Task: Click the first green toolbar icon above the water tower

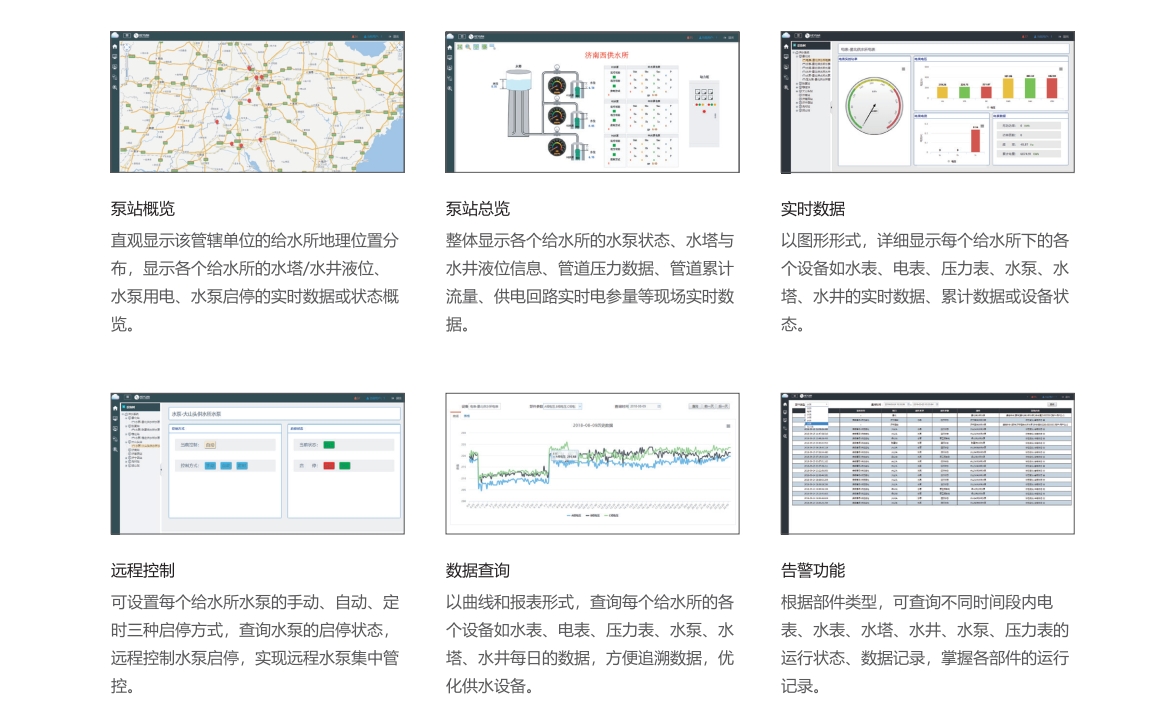Action: pos(460,47)
